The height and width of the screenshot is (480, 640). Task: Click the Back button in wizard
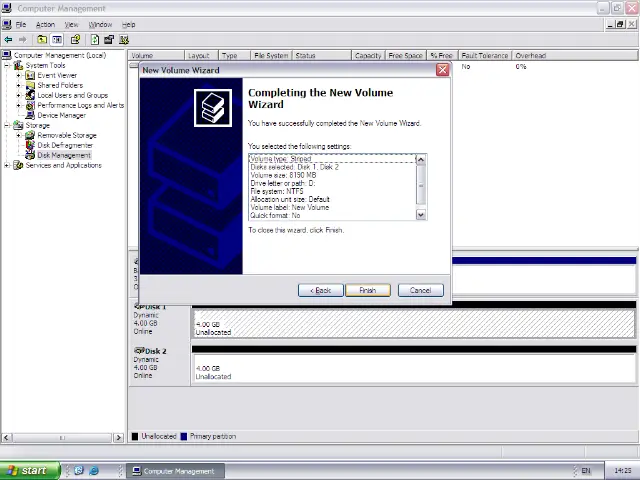pyautogui.click(x=320, y=290)
